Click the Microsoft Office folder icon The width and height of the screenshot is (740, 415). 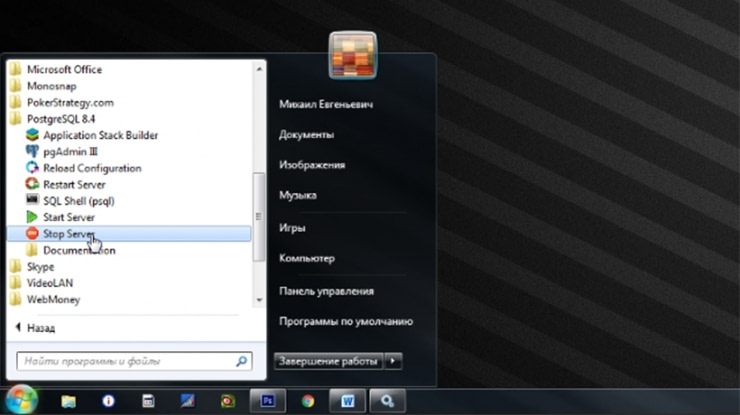click(16, 69)
